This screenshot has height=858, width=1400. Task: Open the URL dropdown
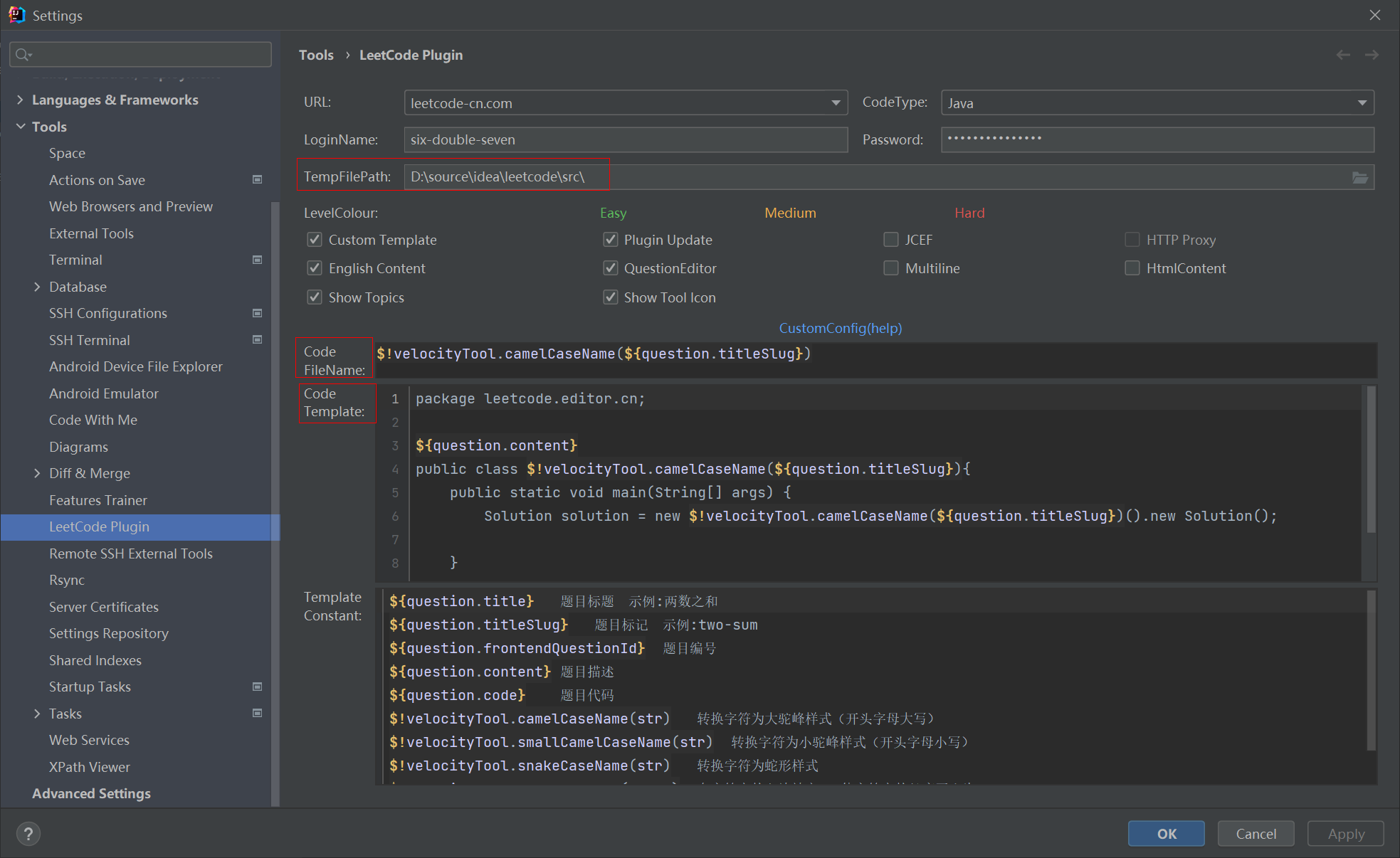(836, 103)
